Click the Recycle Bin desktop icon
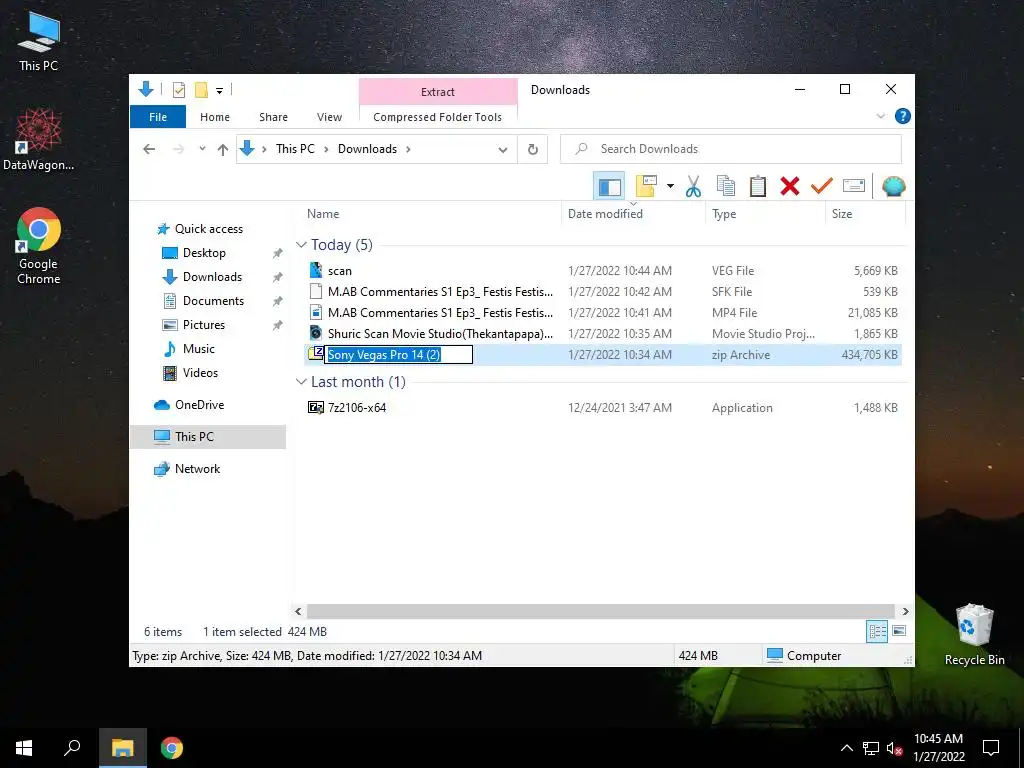This screenshot has height=768, width=1024. pos(974,635)
